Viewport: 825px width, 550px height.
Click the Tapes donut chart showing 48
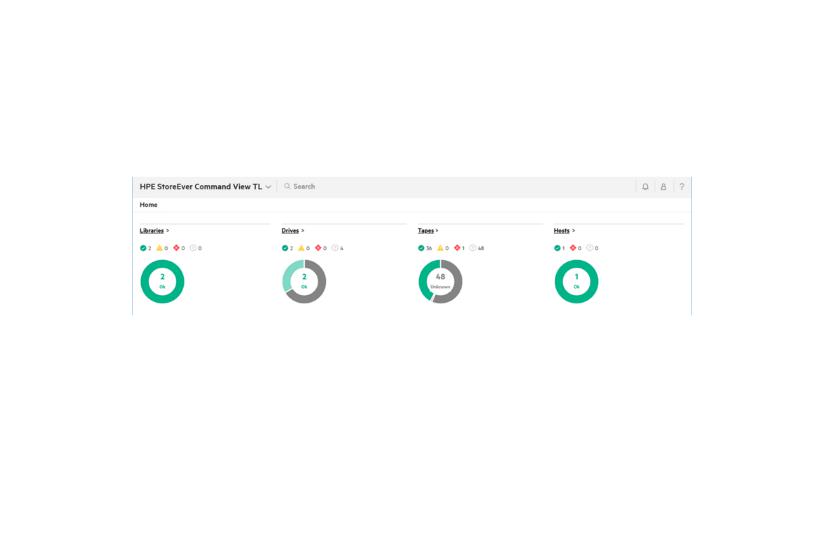point(440,282)
